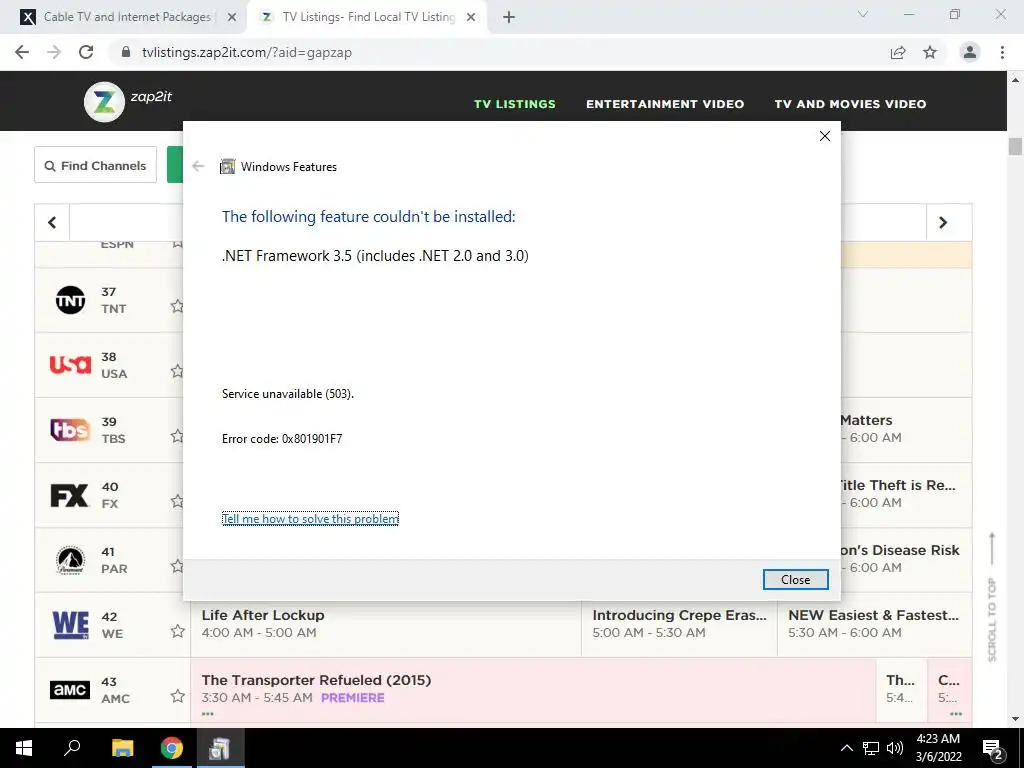1024x768 pixels.
Task: Favorite the WE channel star
Action: tap(177, 631)
